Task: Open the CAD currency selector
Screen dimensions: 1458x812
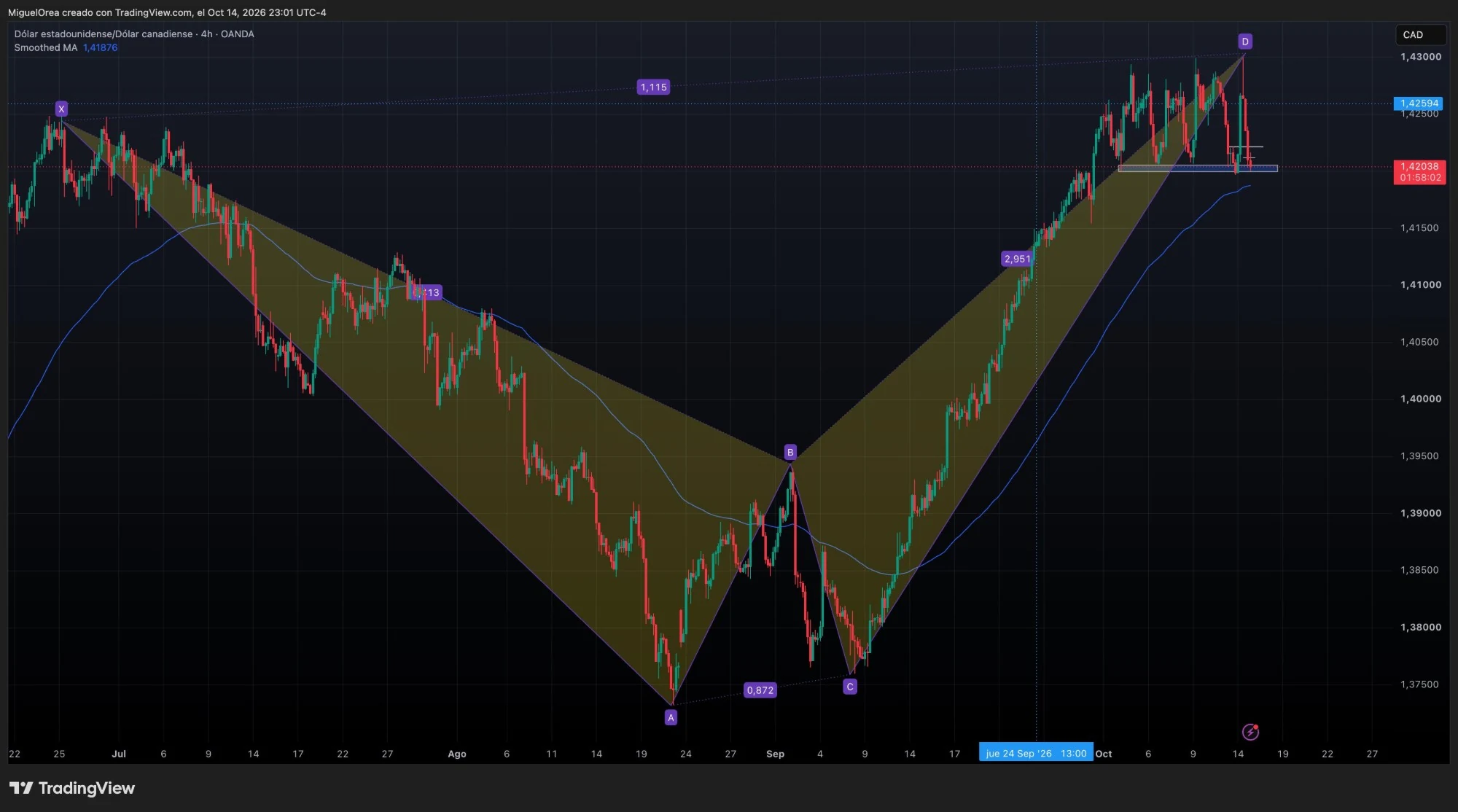Action: [x=1420, y=34]
